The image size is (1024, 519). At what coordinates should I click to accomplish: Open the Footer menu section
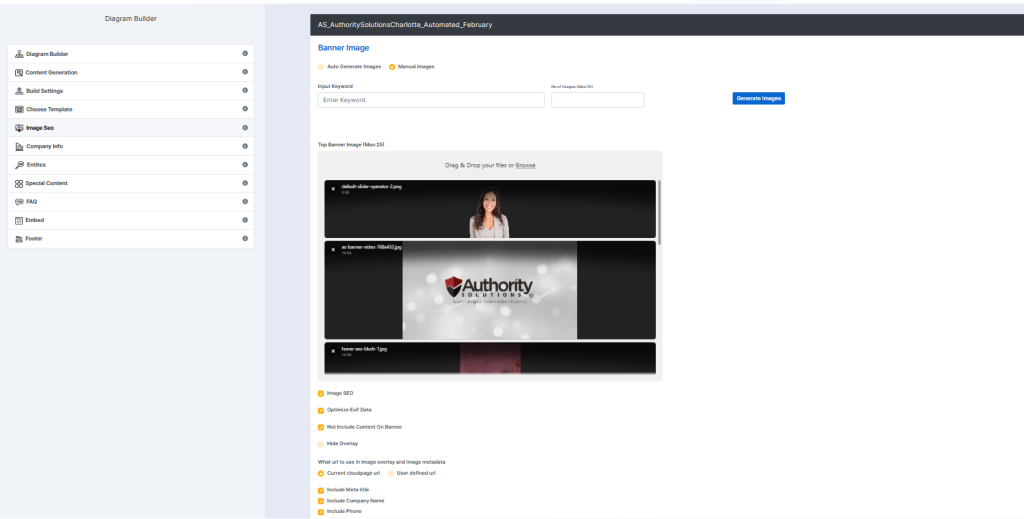pyautogui.click(x=131, y=239)
